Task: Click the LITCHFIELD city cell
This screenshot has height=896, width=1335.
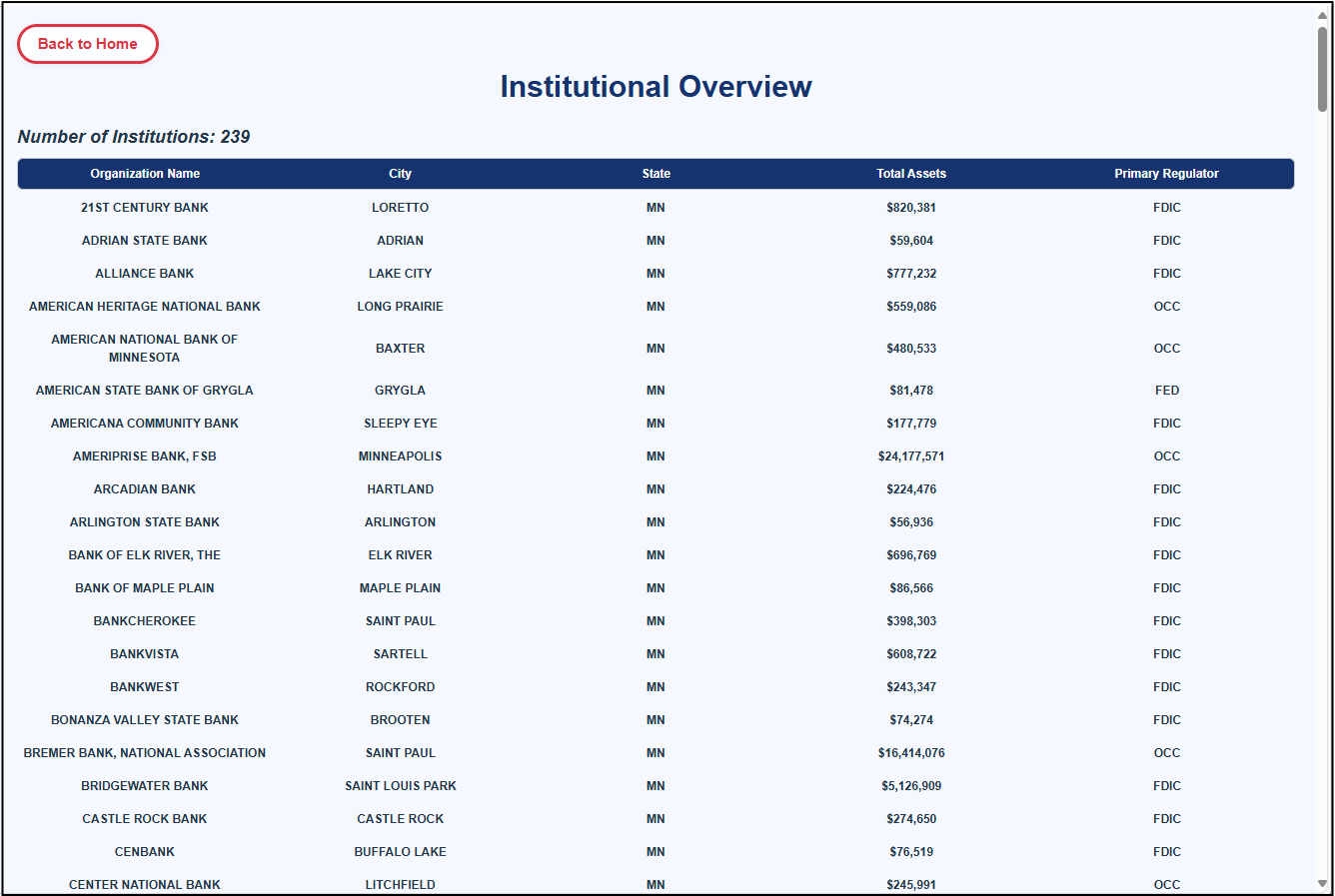Action: [400, 885]
